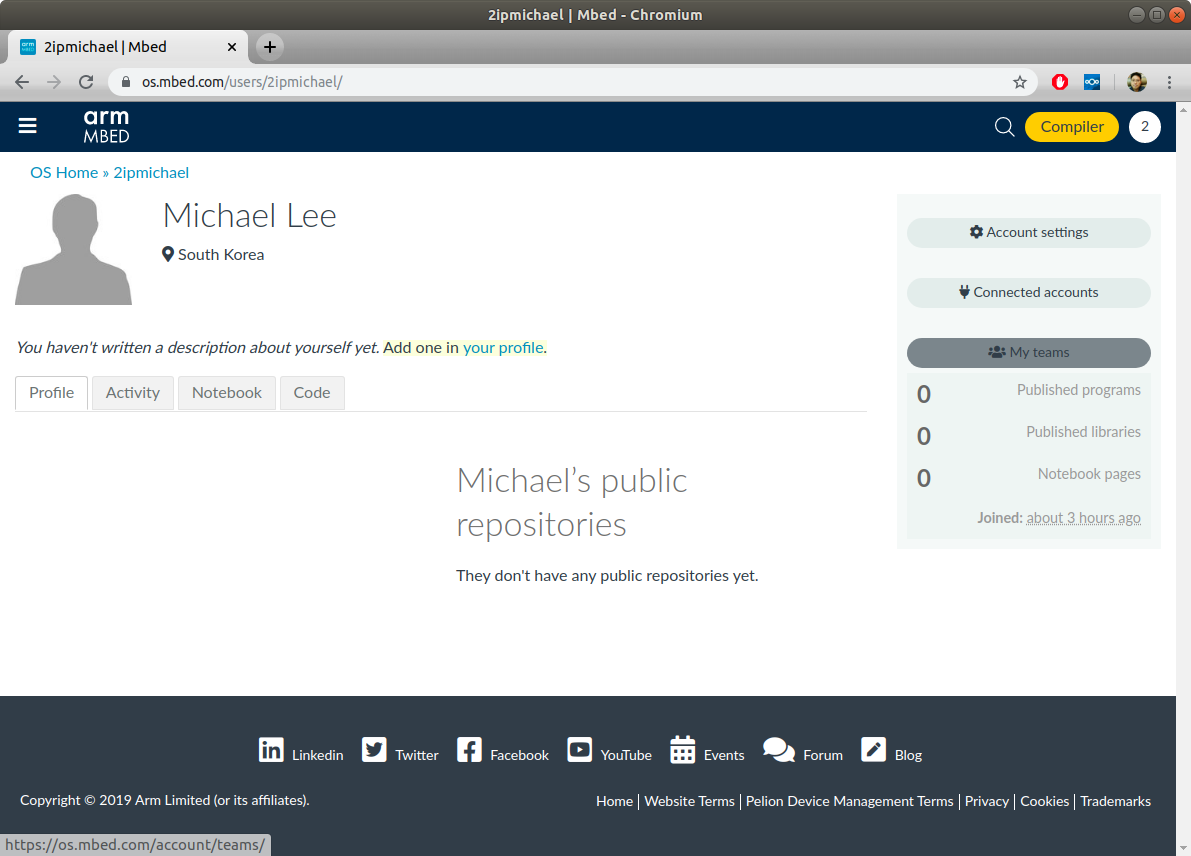Click the Events calendar icon
1191x856 pixels.
pos(682,750)
